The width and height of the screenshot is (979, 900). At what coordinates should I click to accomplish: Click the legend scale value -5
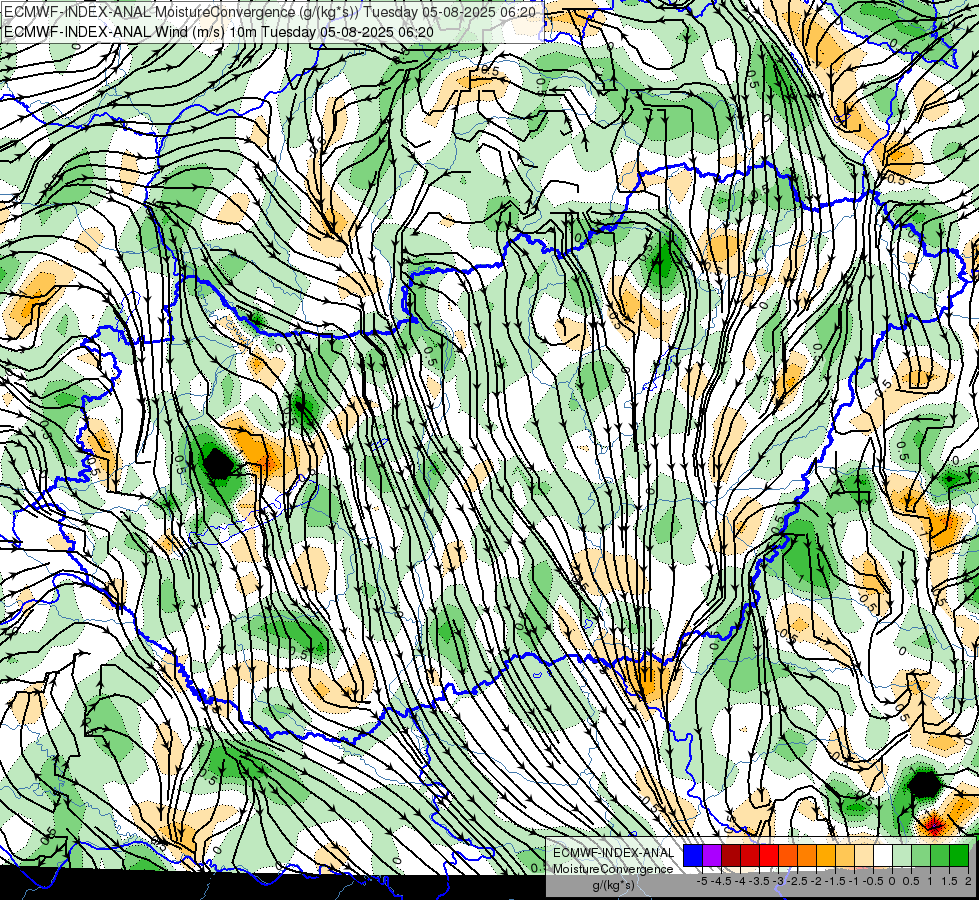pos(702,881)
